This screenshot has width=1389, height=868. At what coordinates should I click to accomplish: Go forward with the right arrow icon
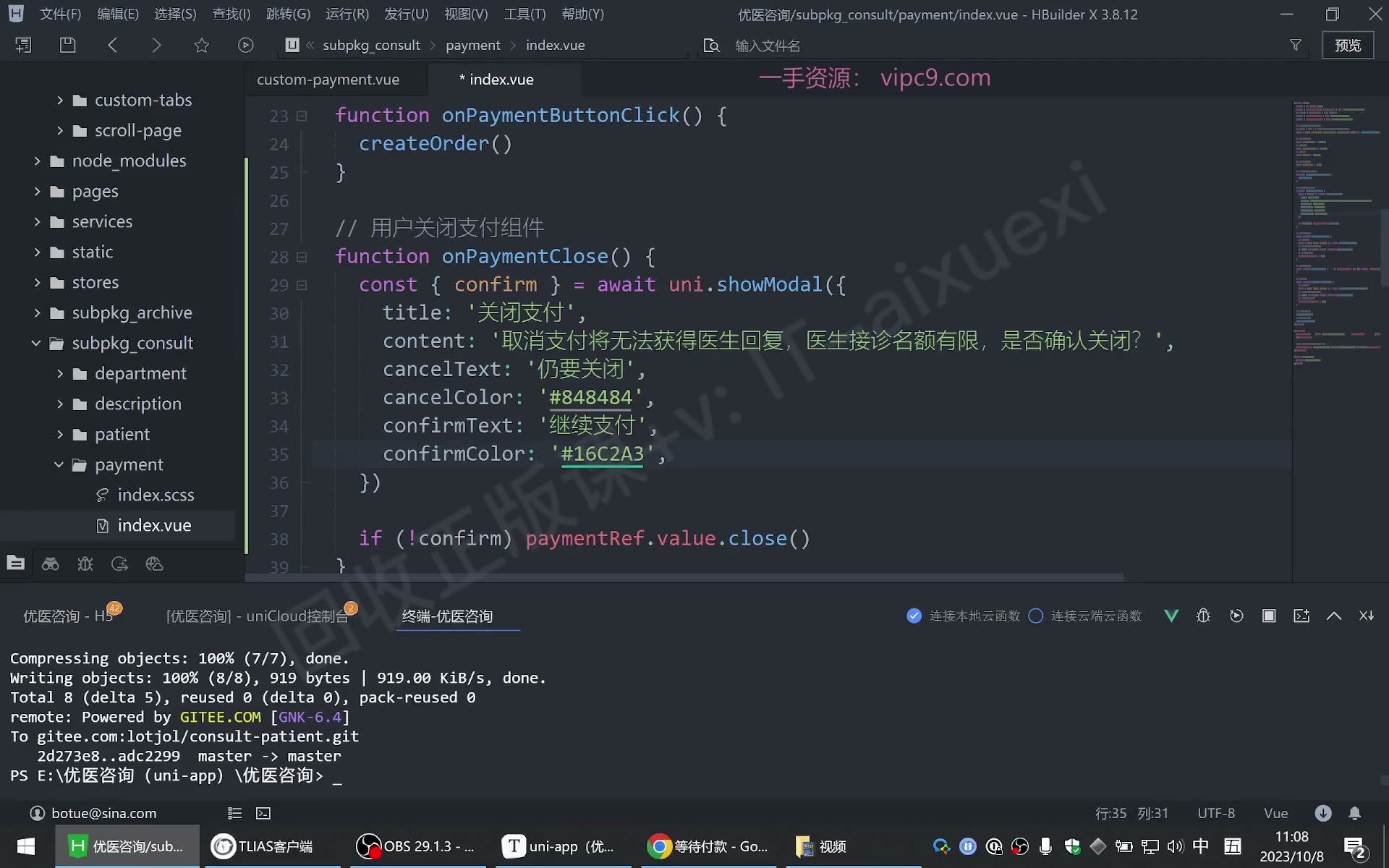[x=156, y=45]
